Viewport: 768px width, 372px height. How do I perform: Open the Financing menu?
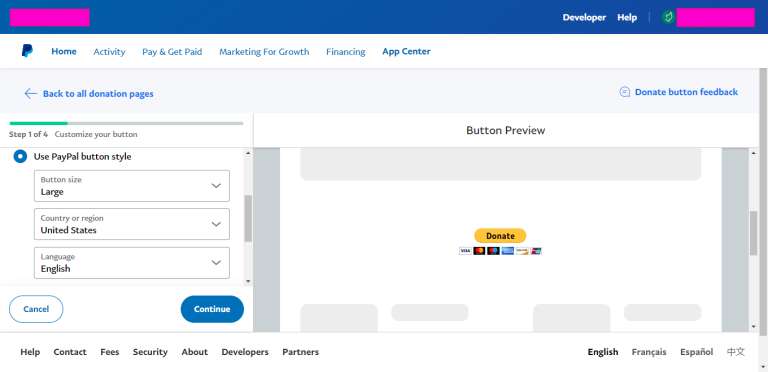coord(345,51)
